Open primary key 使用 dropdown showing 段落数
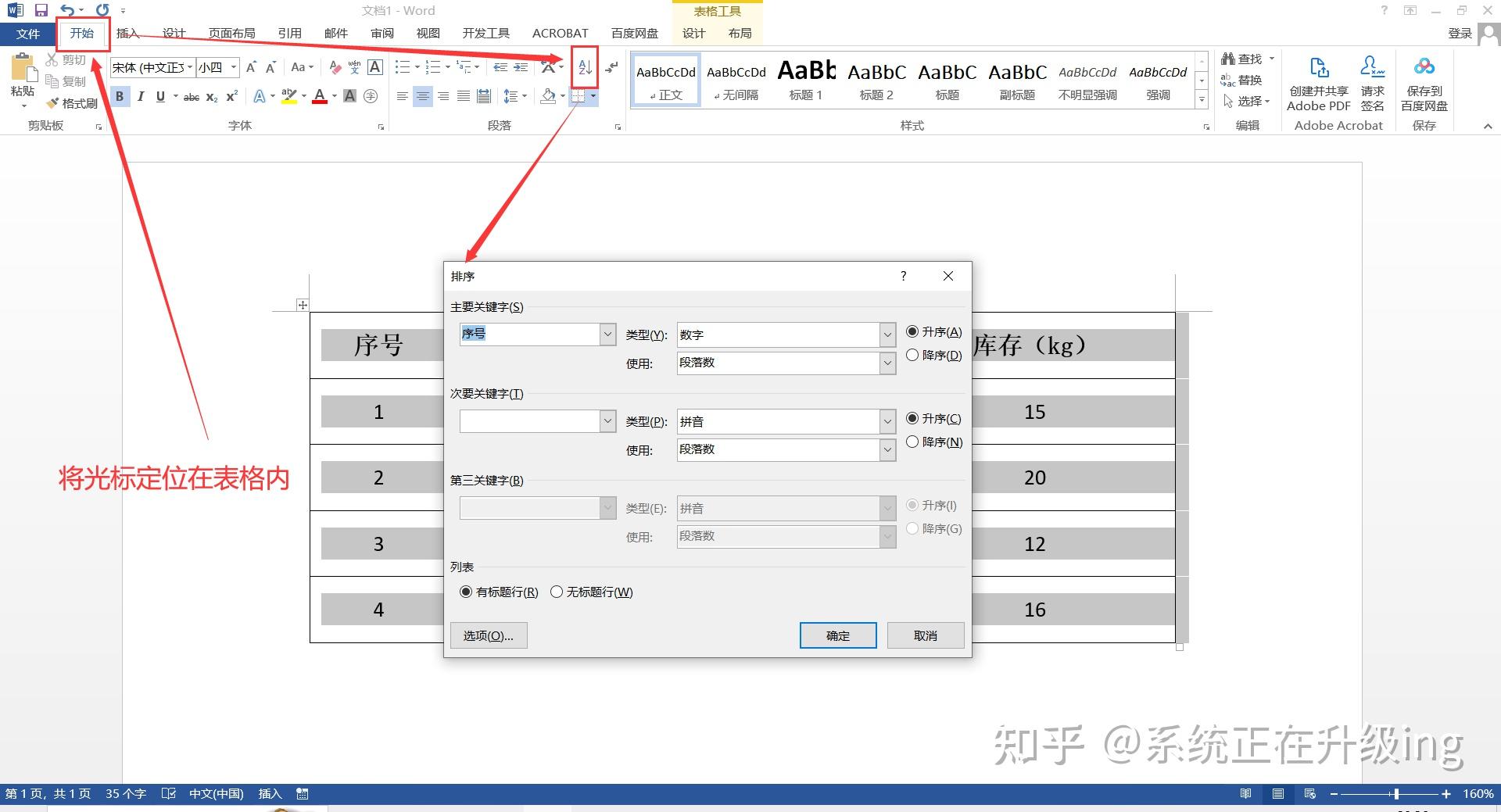The image size is (1501, 812). point(887,363)
